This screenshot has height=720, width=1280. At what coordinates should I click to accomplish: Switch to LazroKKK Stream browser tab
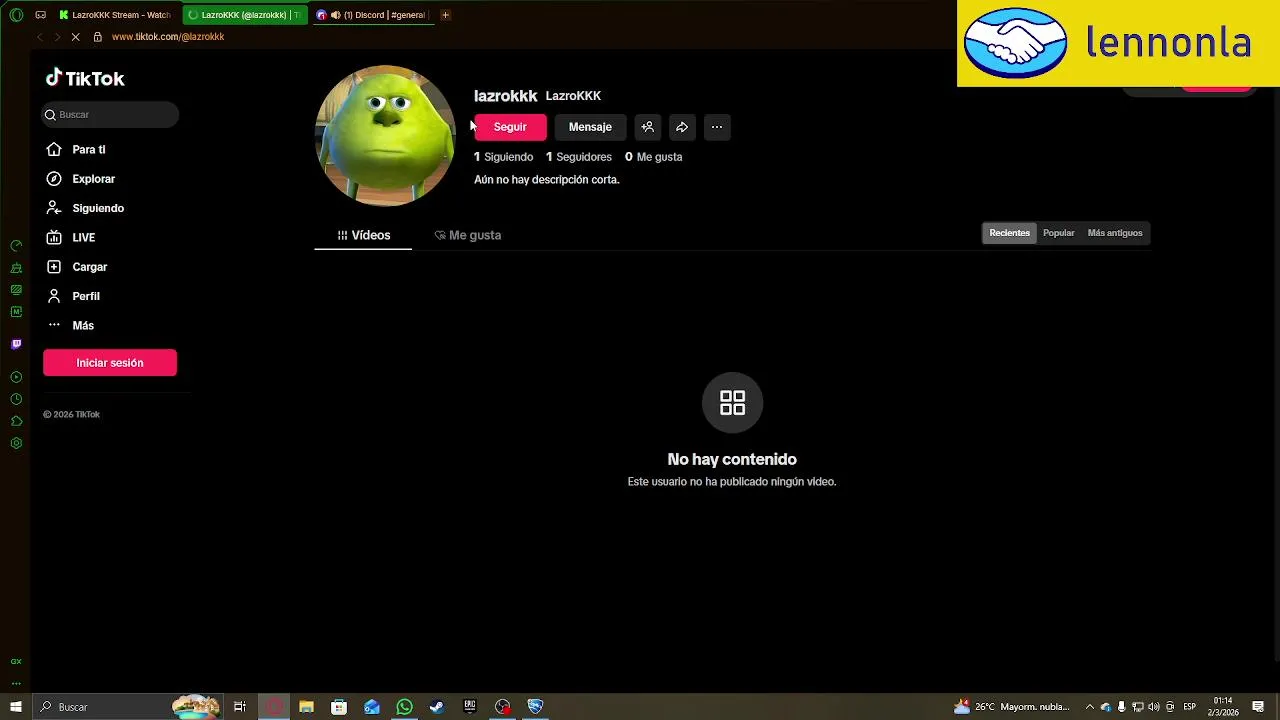pyautogui.click(x=115, y=15)
